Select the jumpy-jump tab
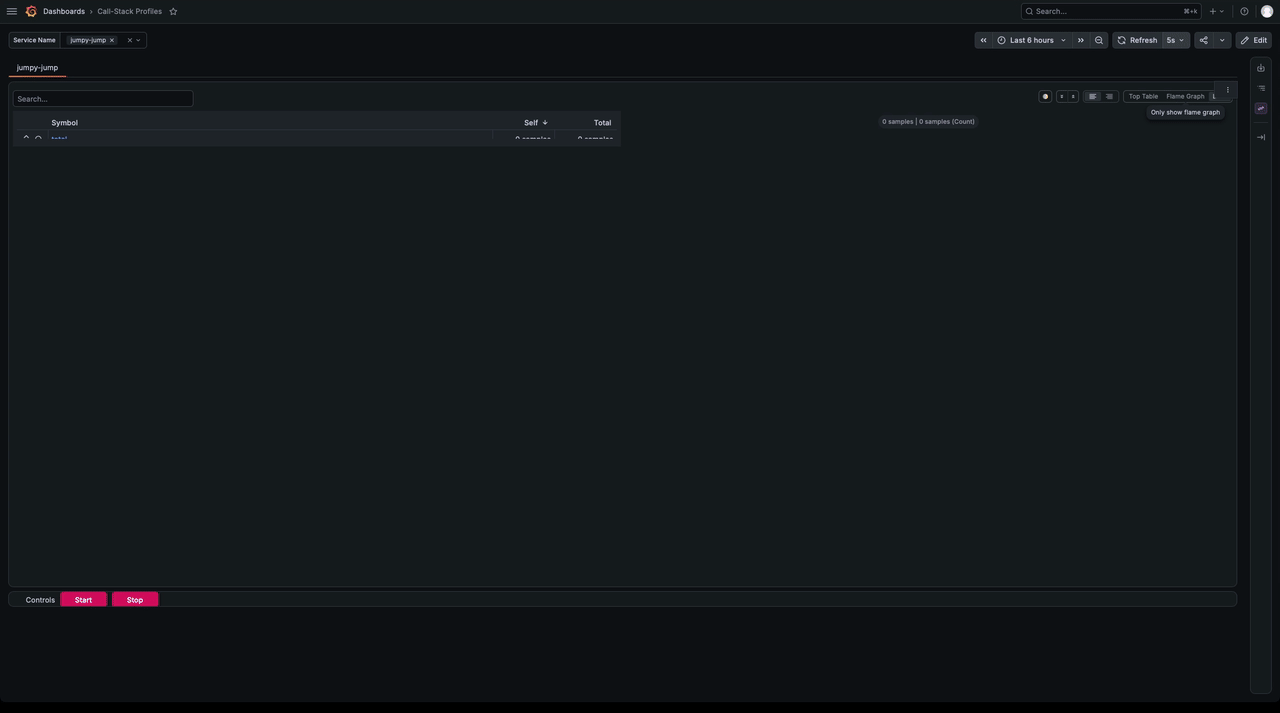This screenshot has height=713, width=1280. (x=37, y=67)
